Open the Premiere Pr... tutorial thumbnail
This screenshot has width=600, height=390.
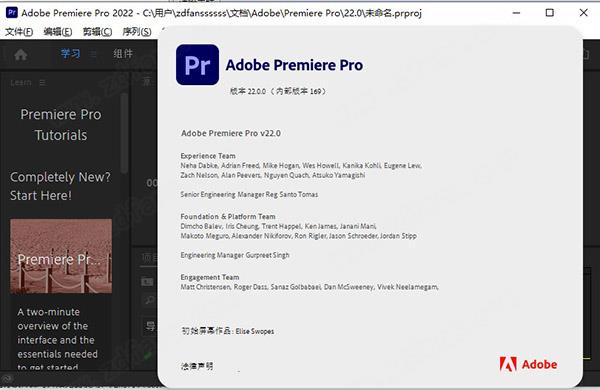(61, 256)
